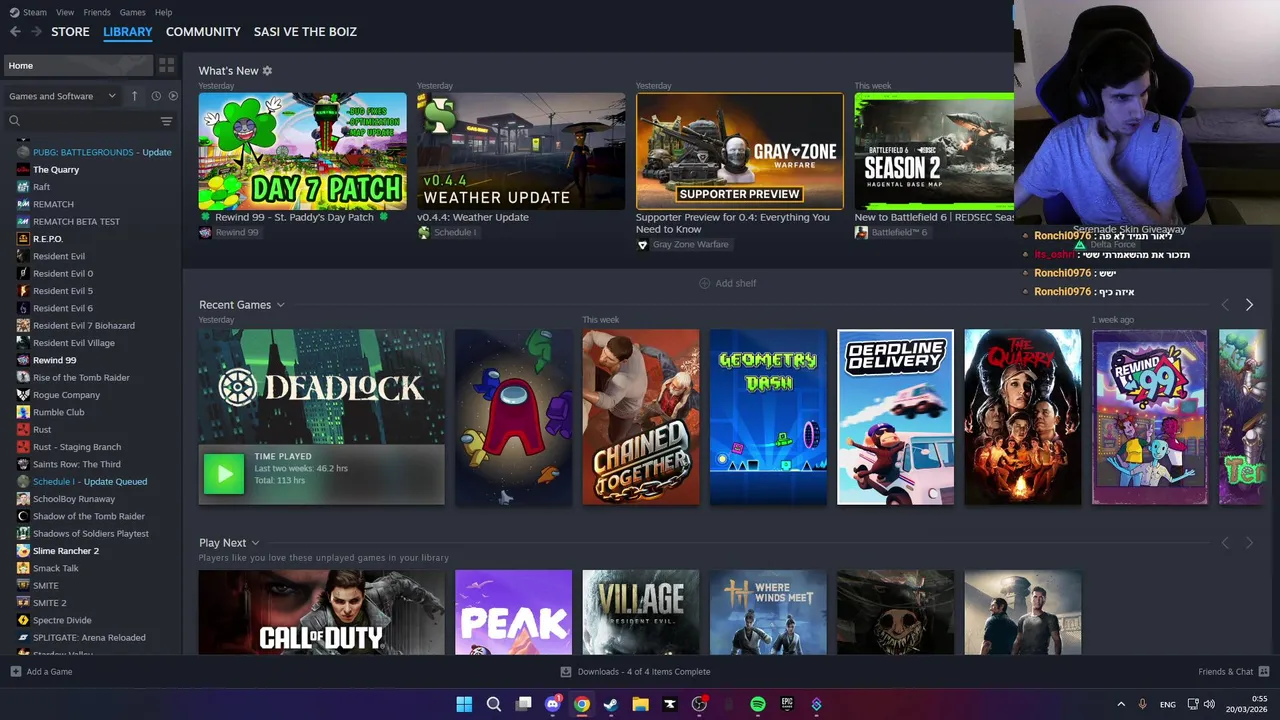Open What's New settings gear
This screenshot has height=720, width=1280.
click(x=267, y=71)
